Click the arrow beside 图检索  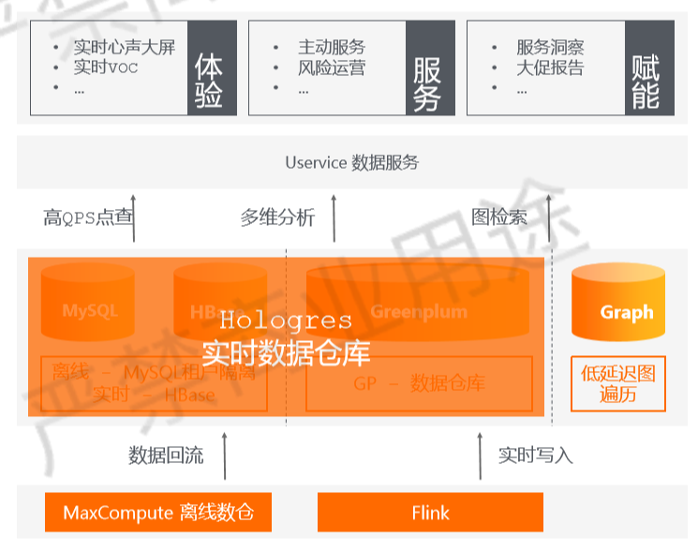point(549,218)
